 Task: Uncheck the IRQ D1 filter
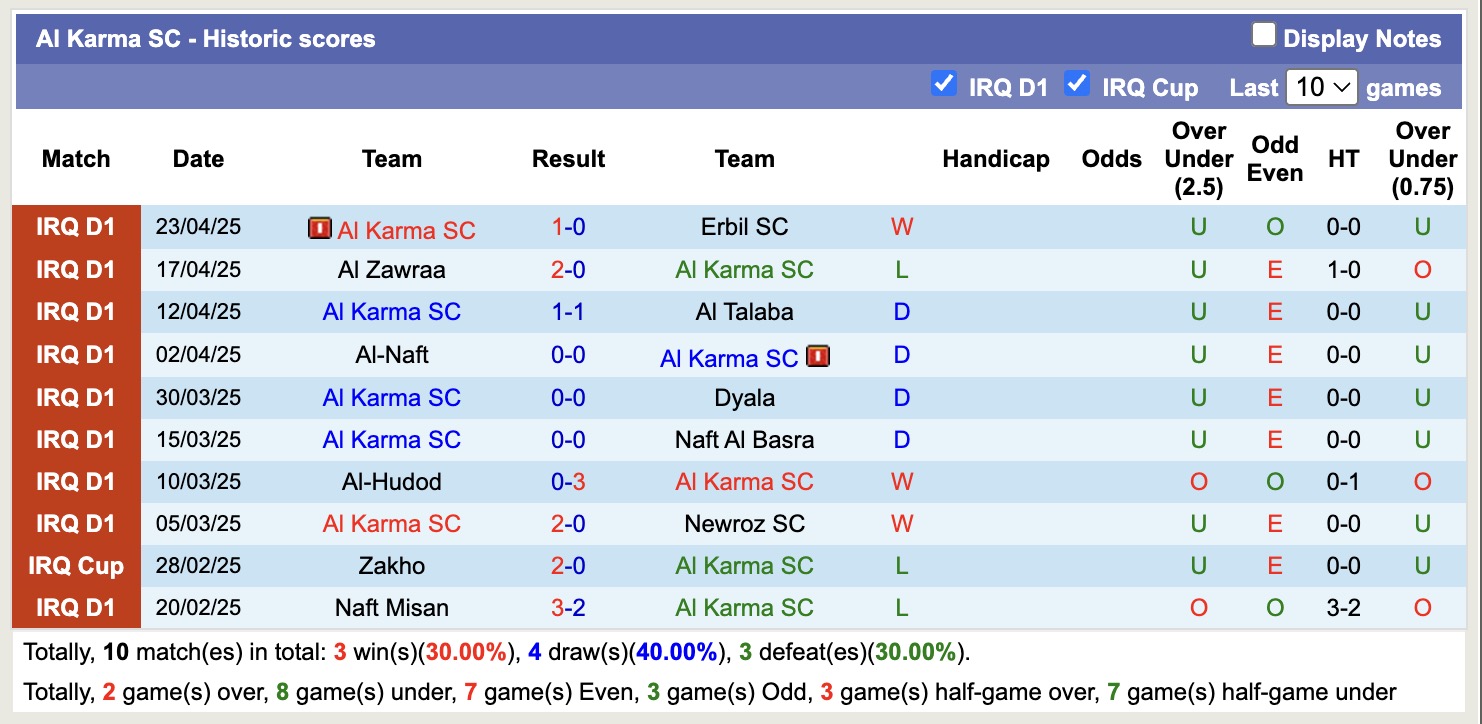(x=944, y=85)
